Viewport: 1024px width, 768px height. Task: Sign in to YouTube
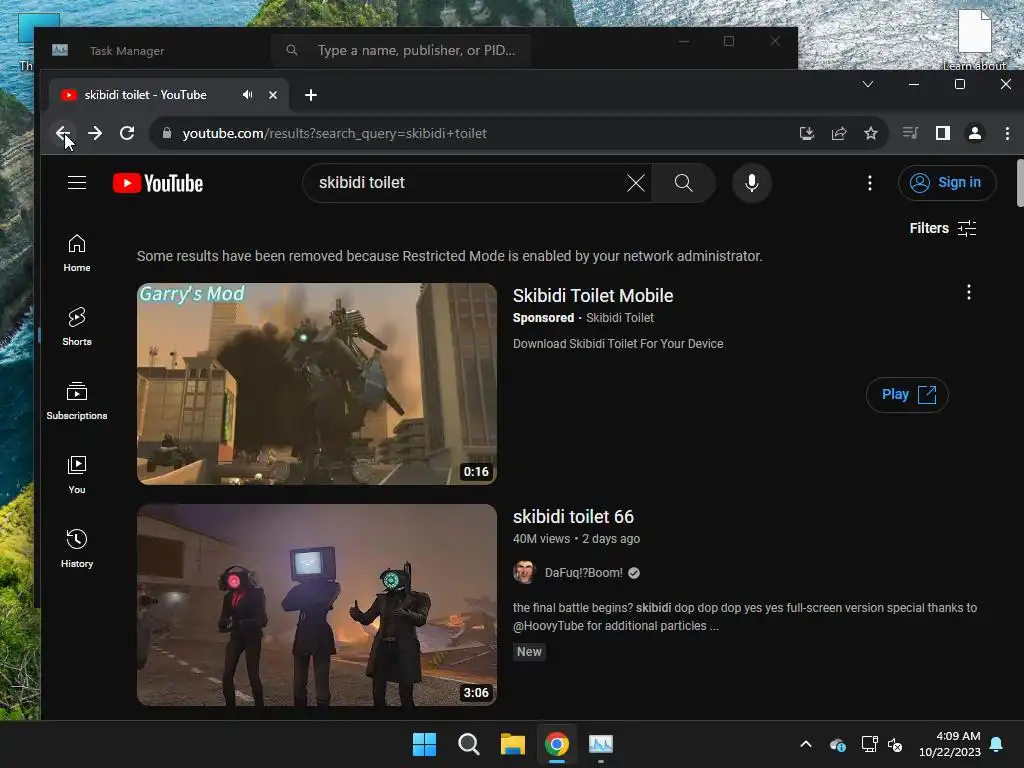(947, 183)
